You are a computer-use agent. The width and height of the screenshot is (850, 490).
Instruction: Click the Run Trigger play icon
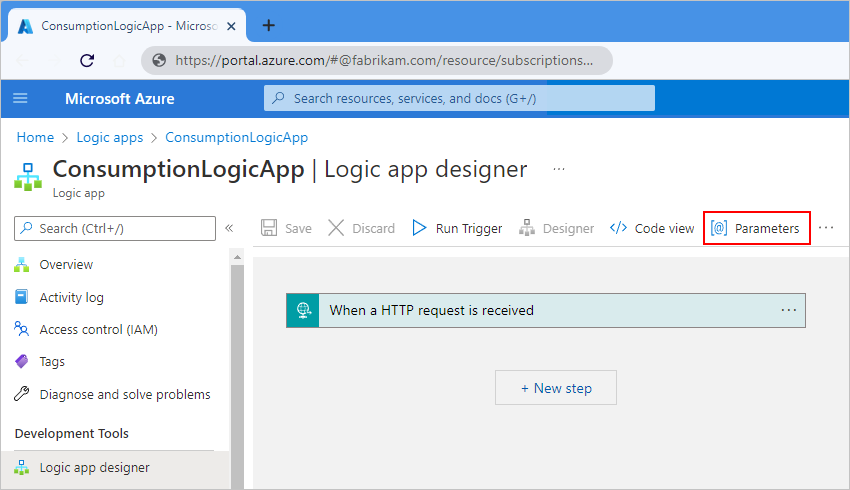click(x=418, y=228)
